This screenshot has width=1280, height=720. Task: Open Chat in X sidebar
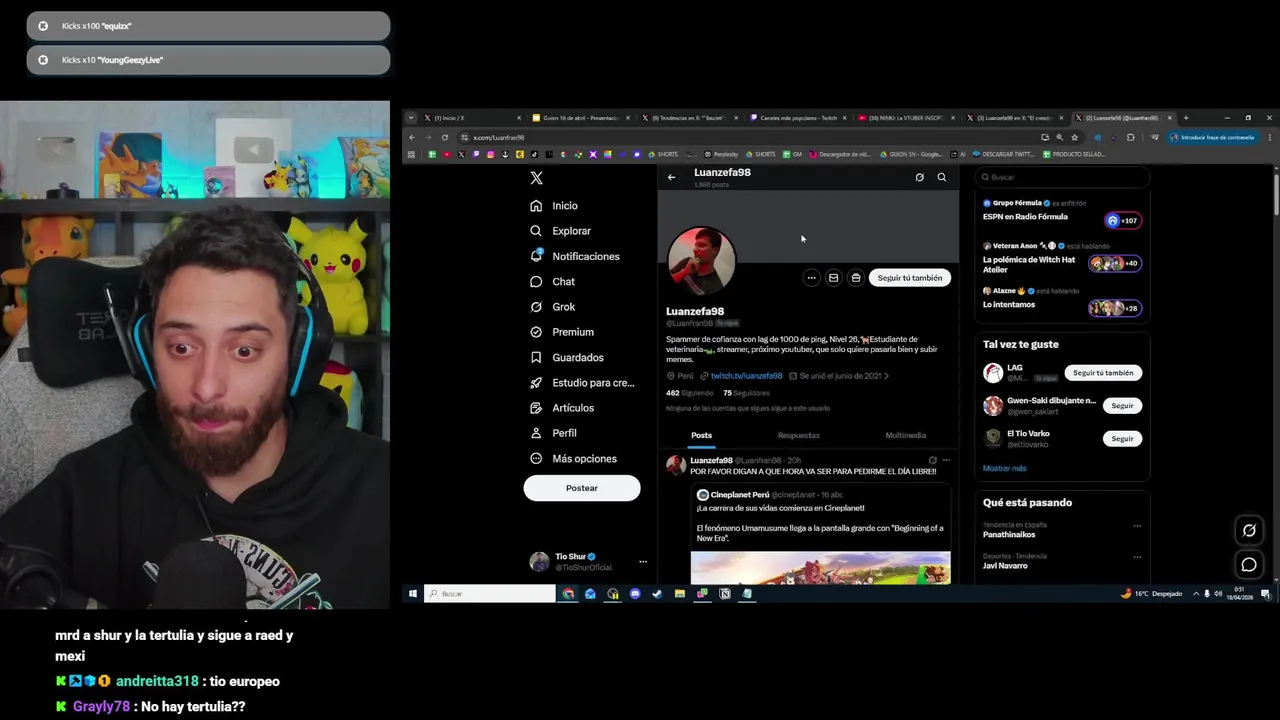(x=553, y=282)
